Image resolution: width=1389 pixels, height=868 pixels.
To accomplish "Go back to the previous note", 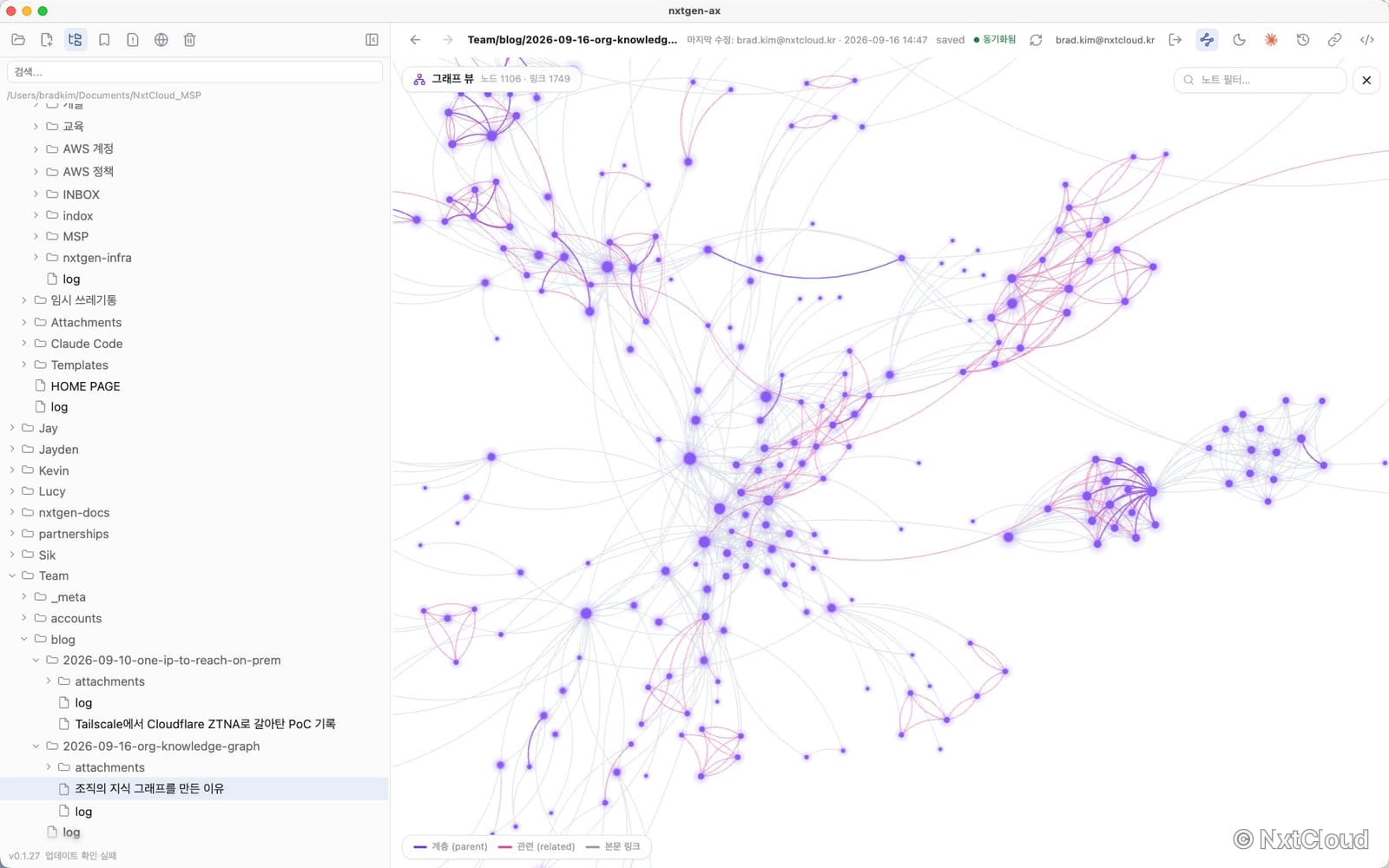I will pos(416,40).
